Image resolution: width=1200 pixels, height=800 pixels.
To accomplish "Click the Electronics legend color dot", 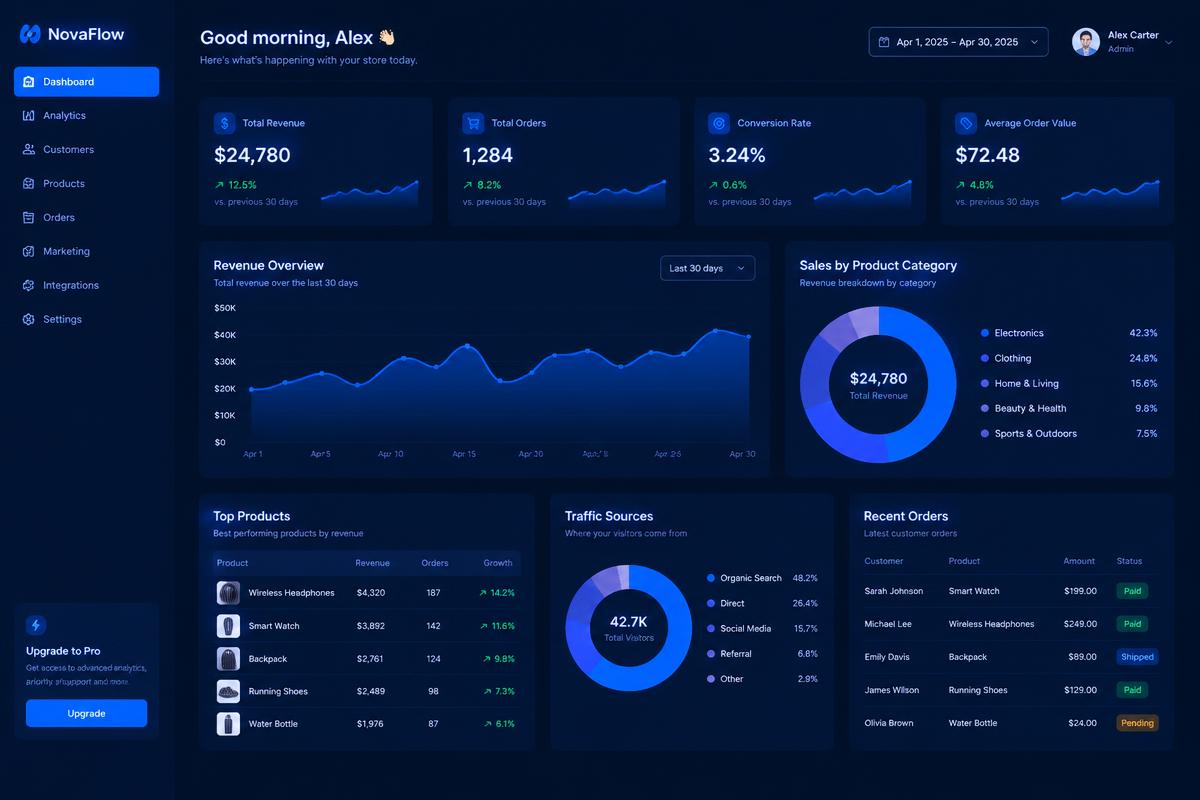I will tap(985, 333).
